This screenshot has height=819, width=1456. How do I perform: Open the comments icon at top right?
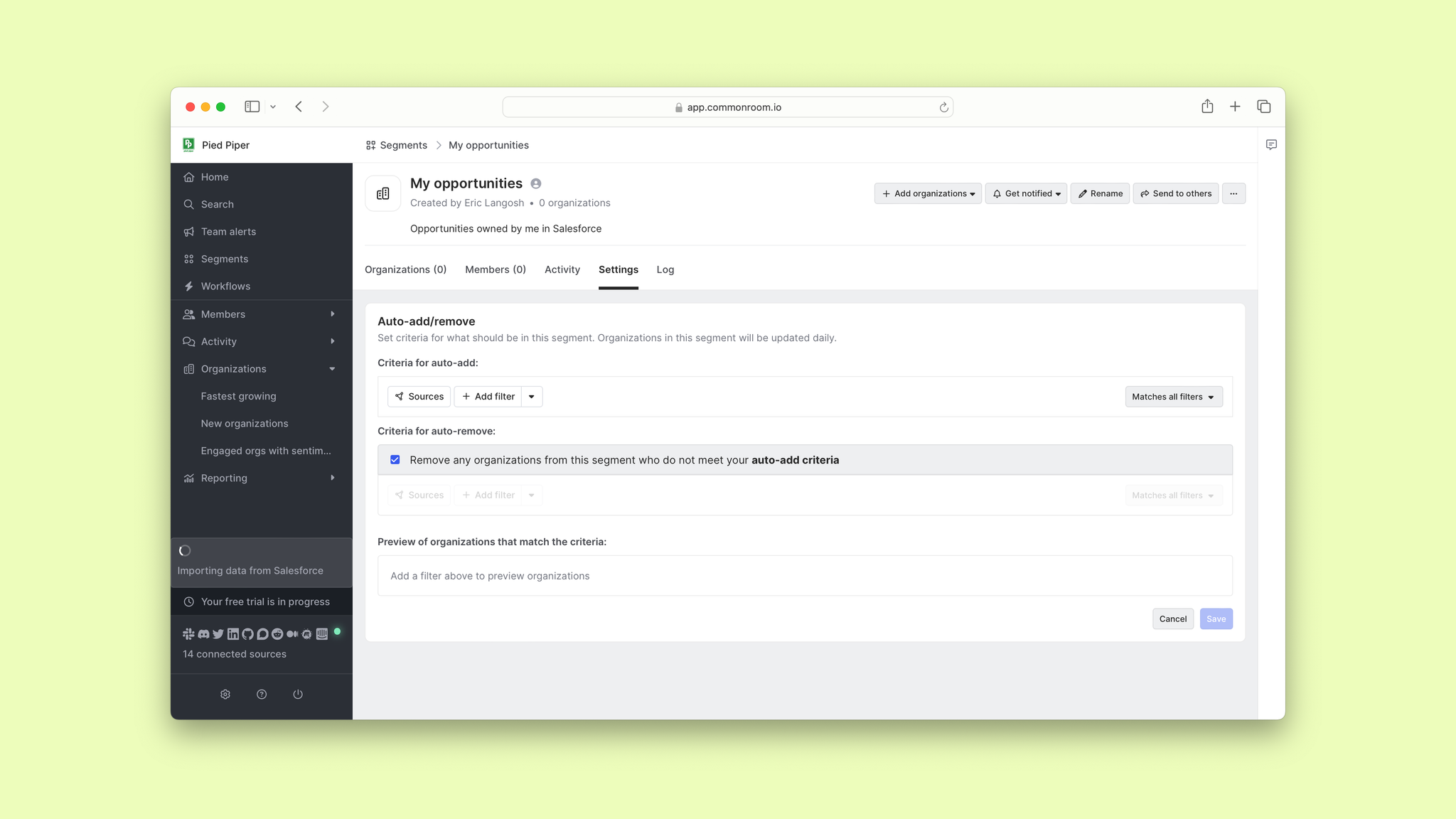[1271, 145]
